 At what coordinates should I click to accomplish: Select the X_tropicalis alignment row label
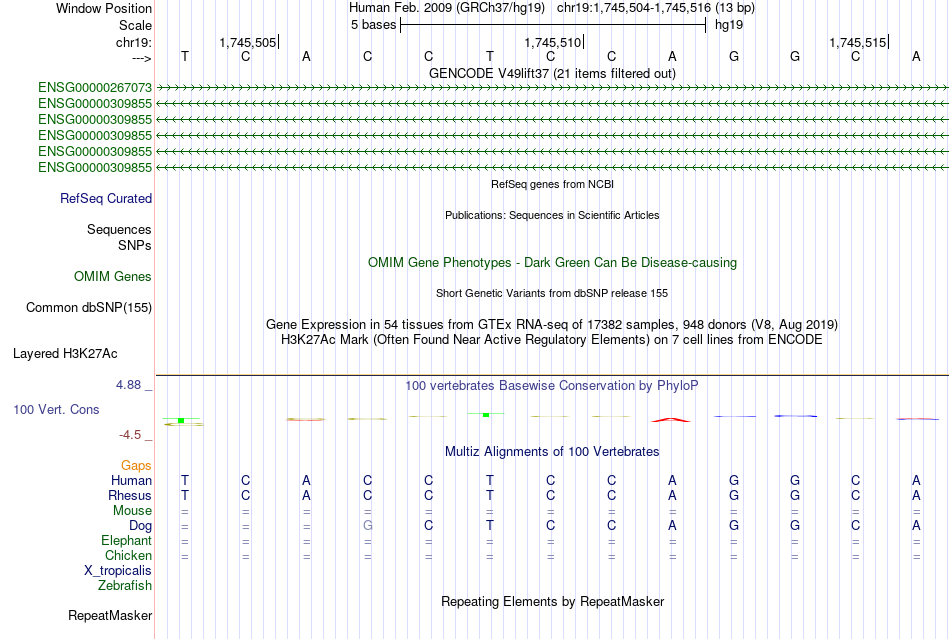[118, 571]
